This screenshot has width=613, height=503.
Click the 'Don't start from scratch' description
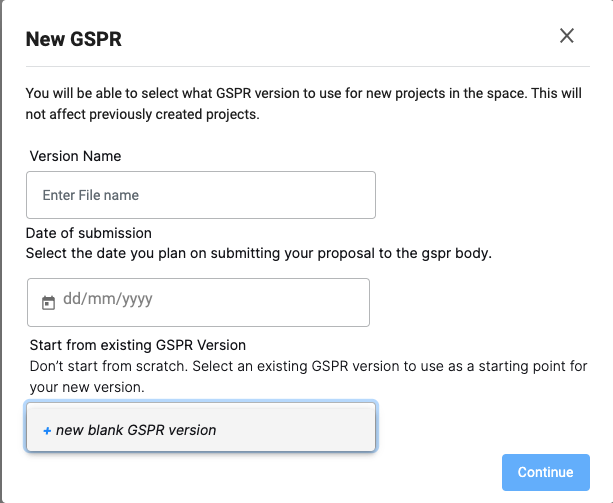click(x=308, y=376)
